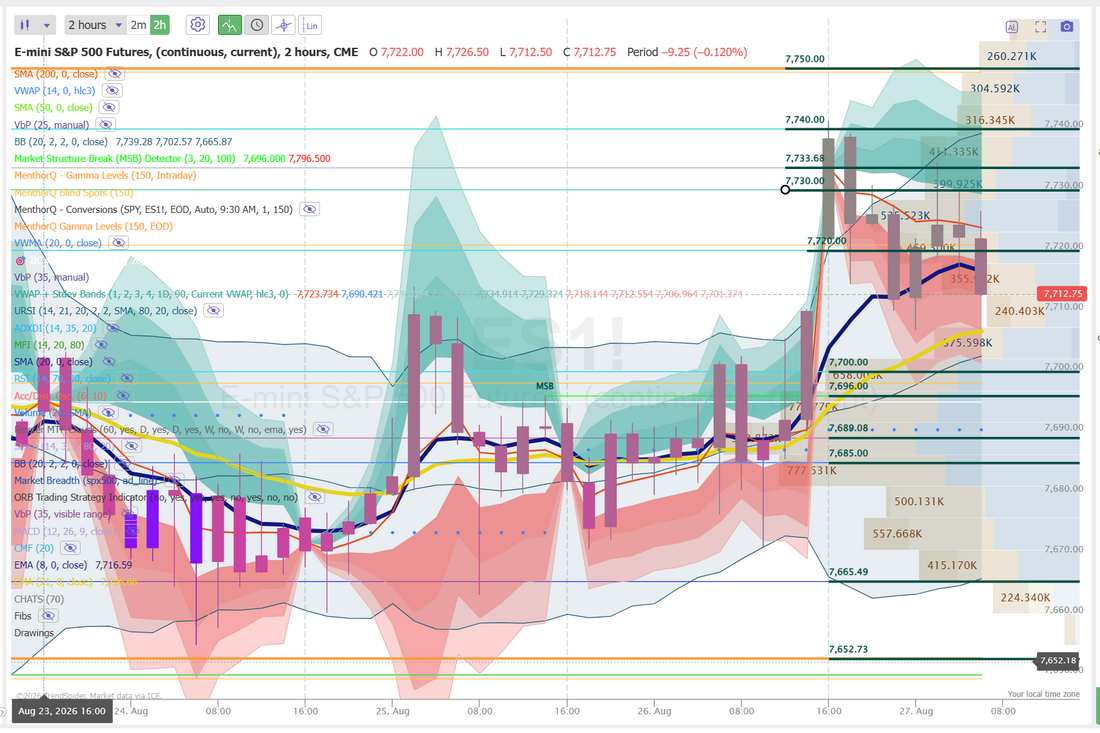
Task: Click the open circle handle on 7,730.00 line
Action: click(785, 189)
